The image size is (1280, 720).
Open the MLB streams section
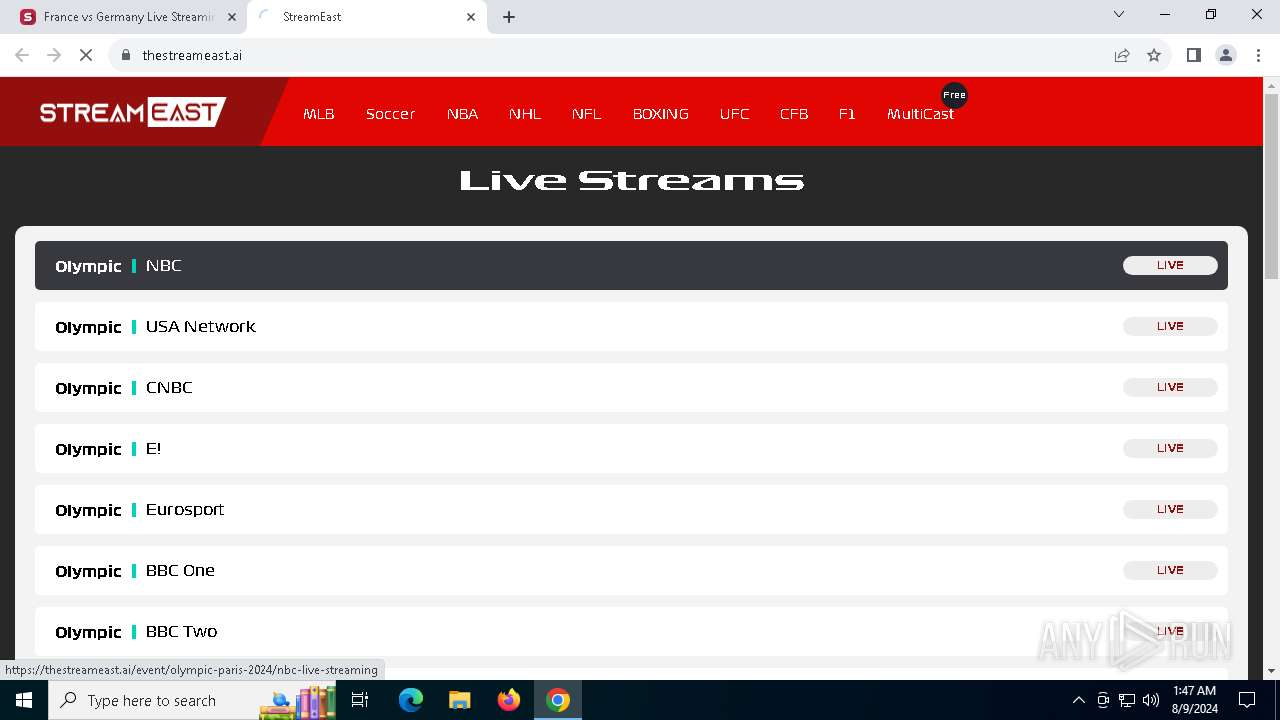pyautogui.click(x=319, y=114)
